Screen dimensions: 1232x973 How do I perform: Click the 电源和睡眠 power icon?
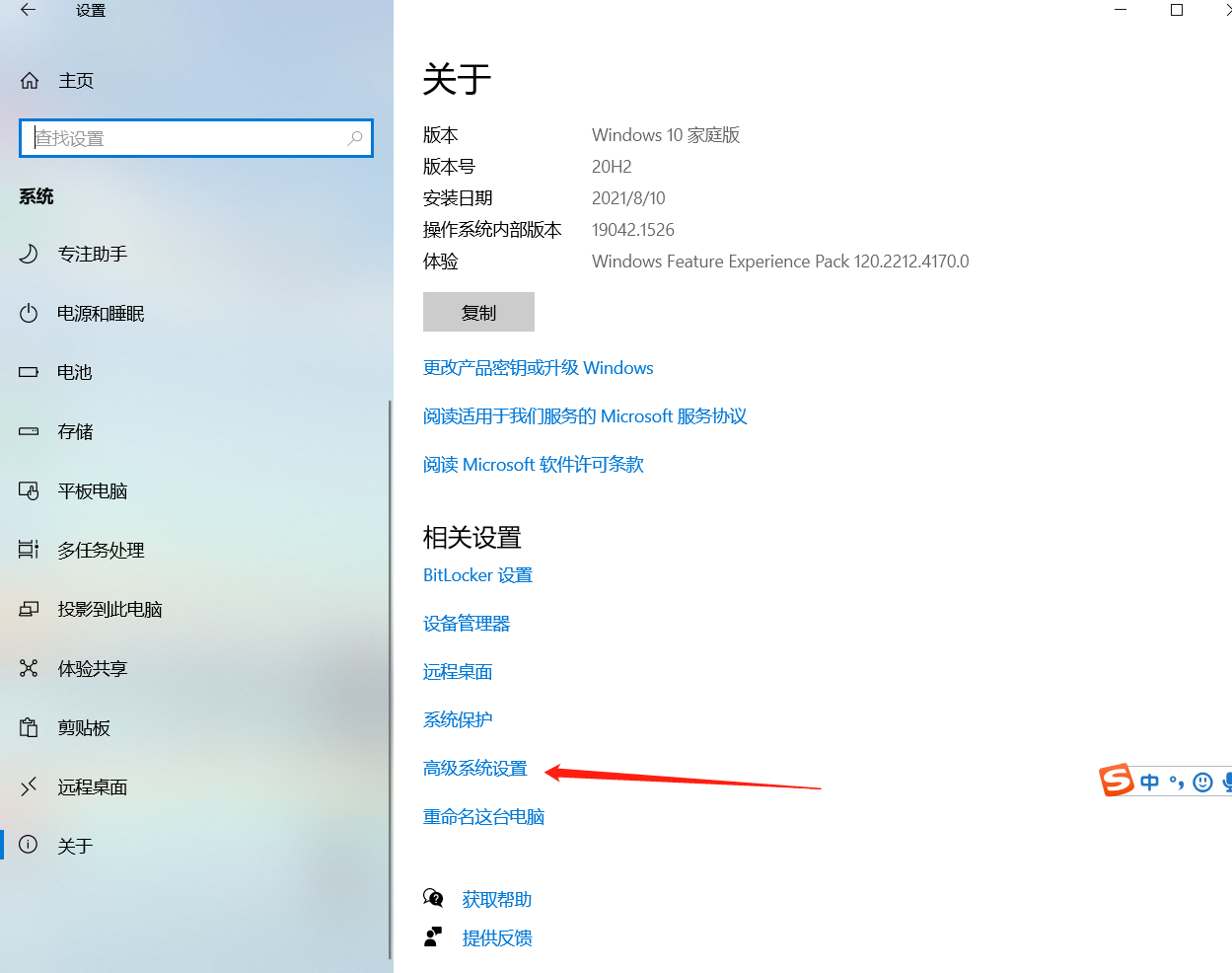pos(29,313)
